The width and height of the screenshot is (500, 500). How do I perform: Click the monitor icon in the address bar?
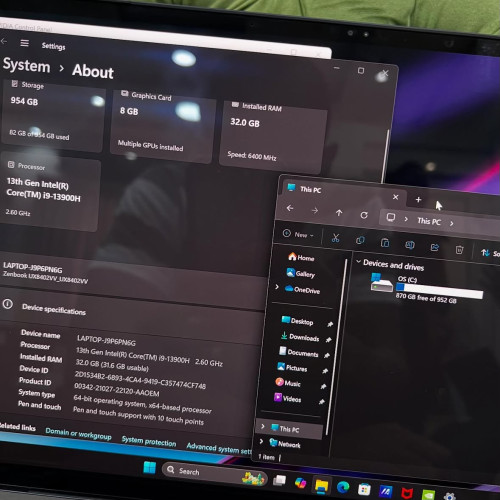(x=391, y=218)
